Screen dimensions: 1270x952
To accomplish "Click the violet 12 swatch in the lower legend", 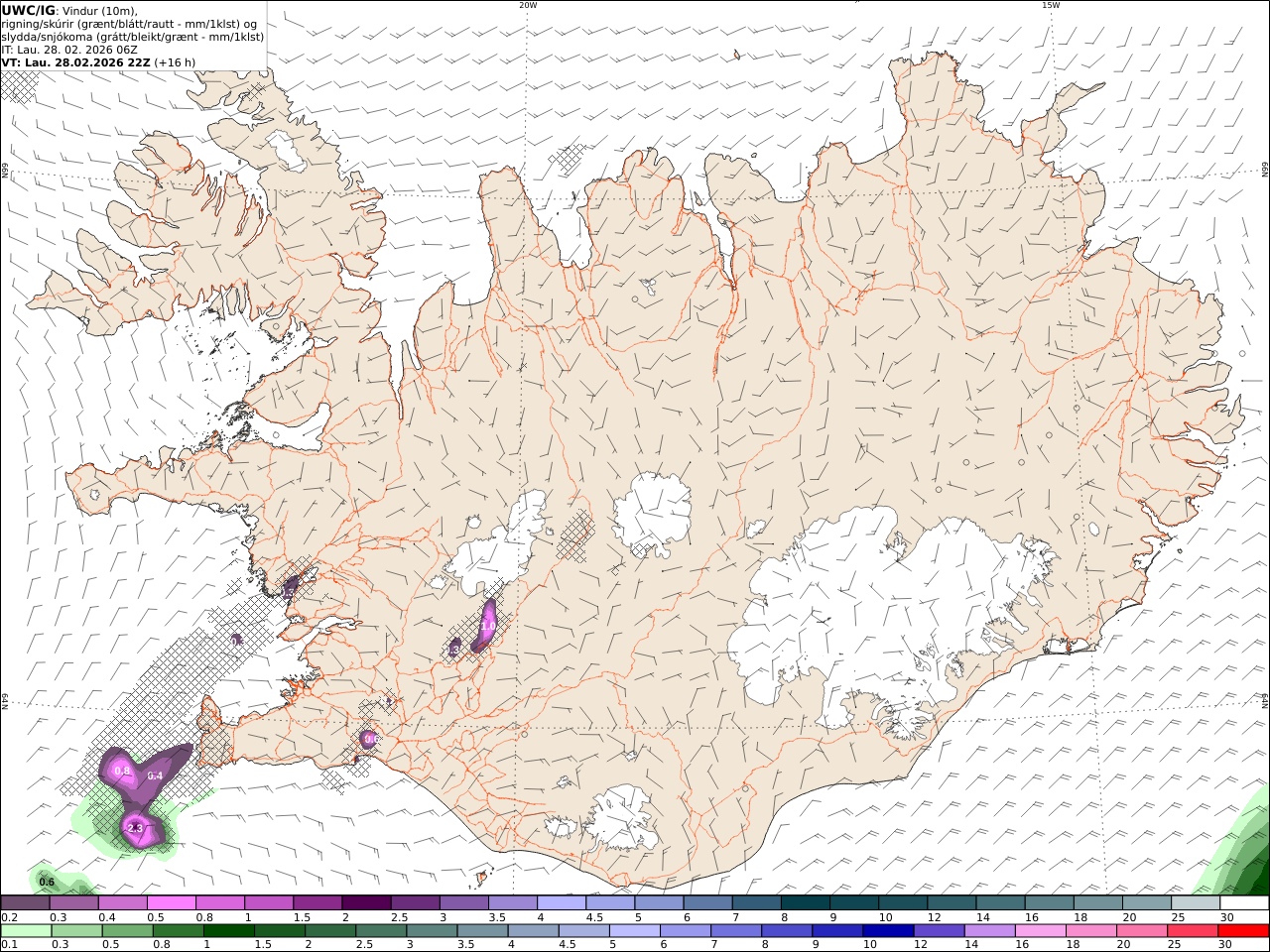I will [x=939, y=931].
